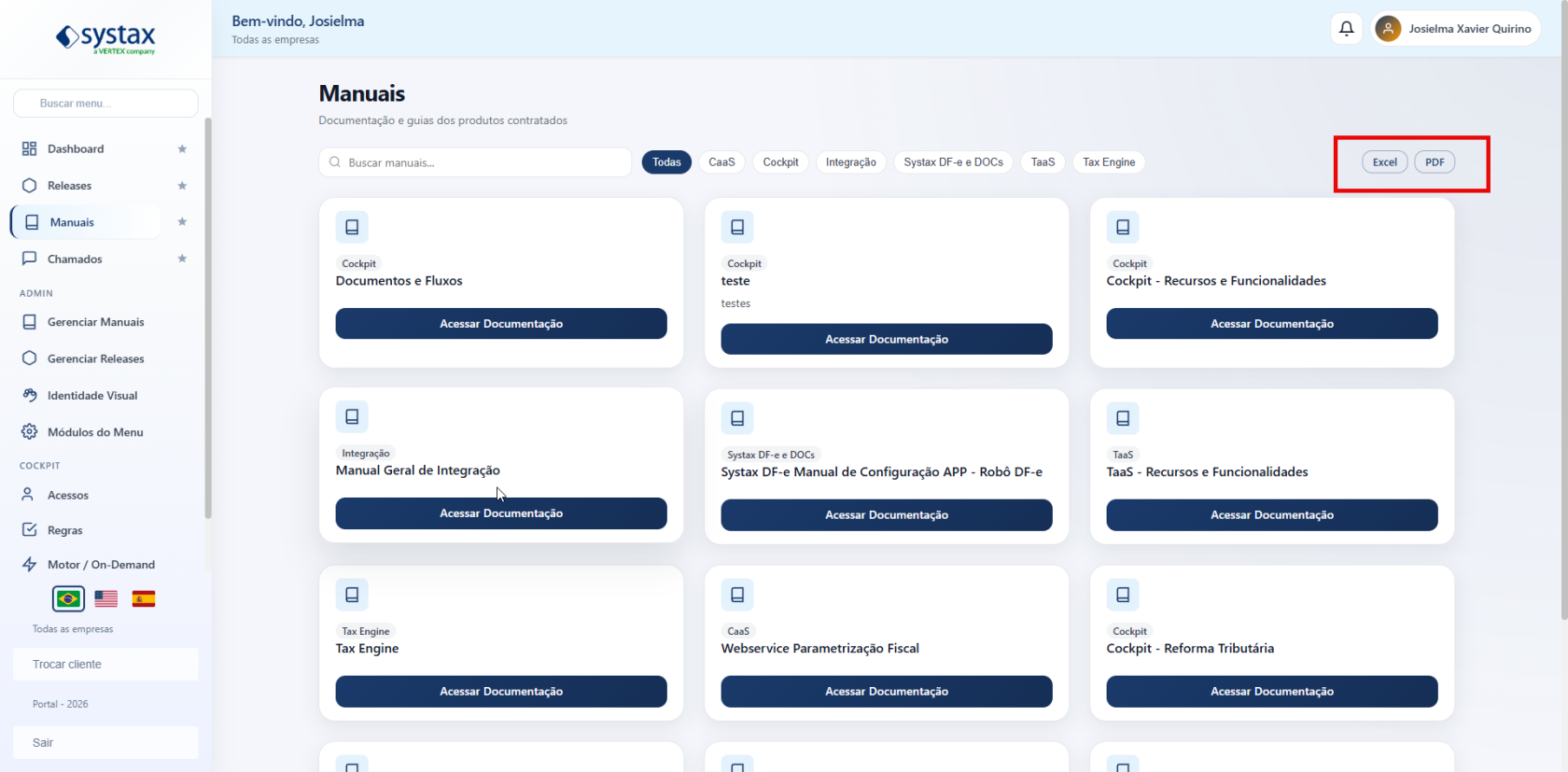Select the Todas filter chip

[x=666, y=162]
